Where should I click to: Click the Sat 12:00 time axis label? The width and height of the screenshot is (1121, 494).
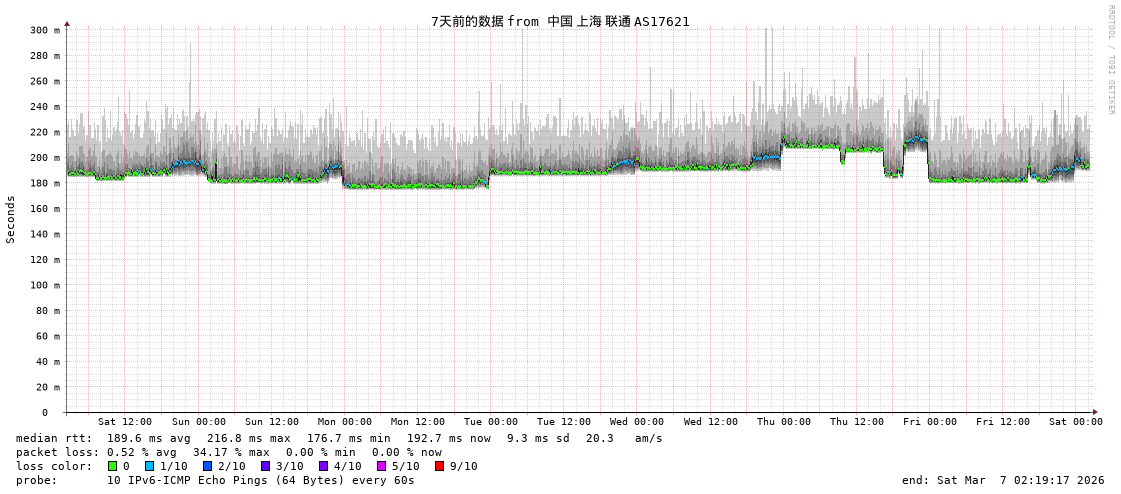pyautogui.click(x=125, y=422)
